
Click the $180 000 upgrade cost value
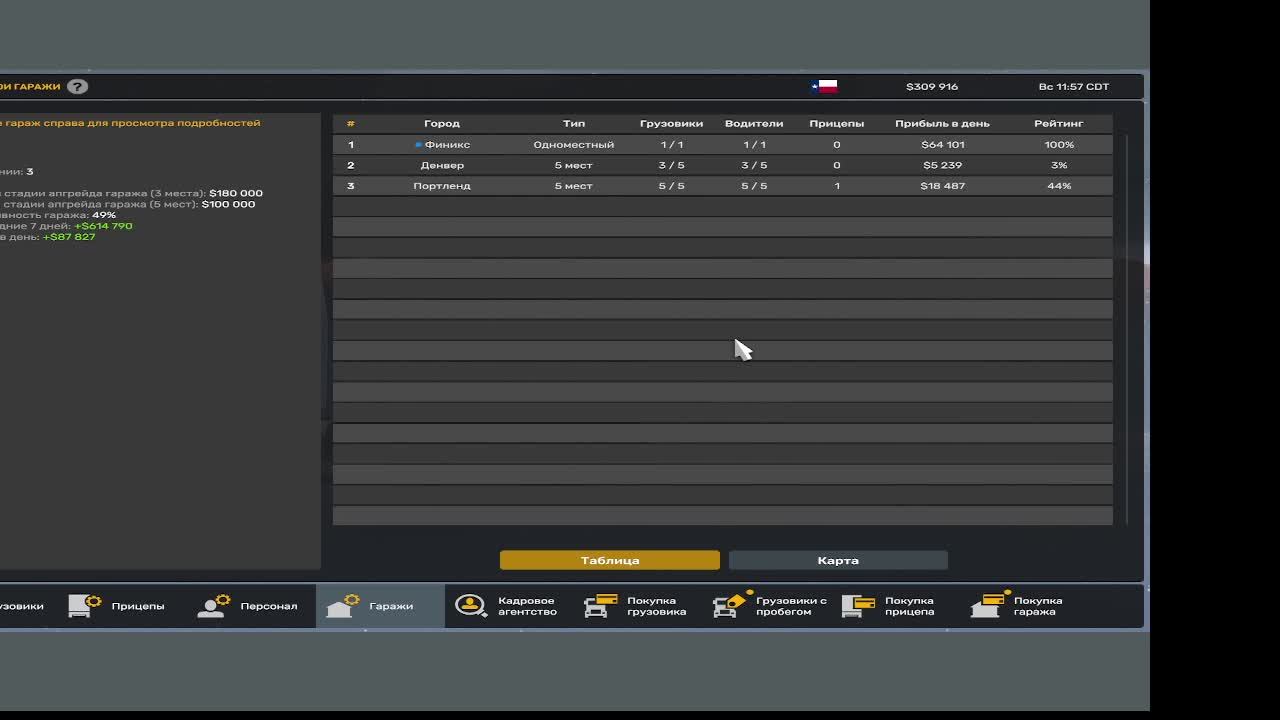point(236,193)
